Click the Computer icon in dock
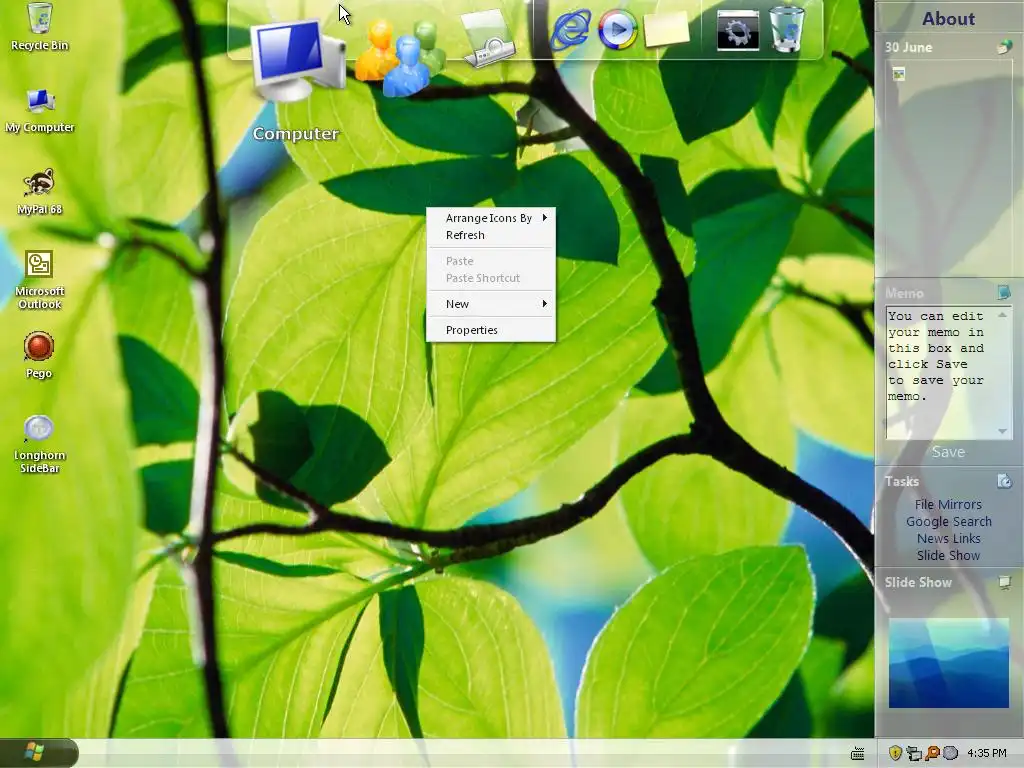The width and height of the screenshot is (1024, 768). [298, 60]
